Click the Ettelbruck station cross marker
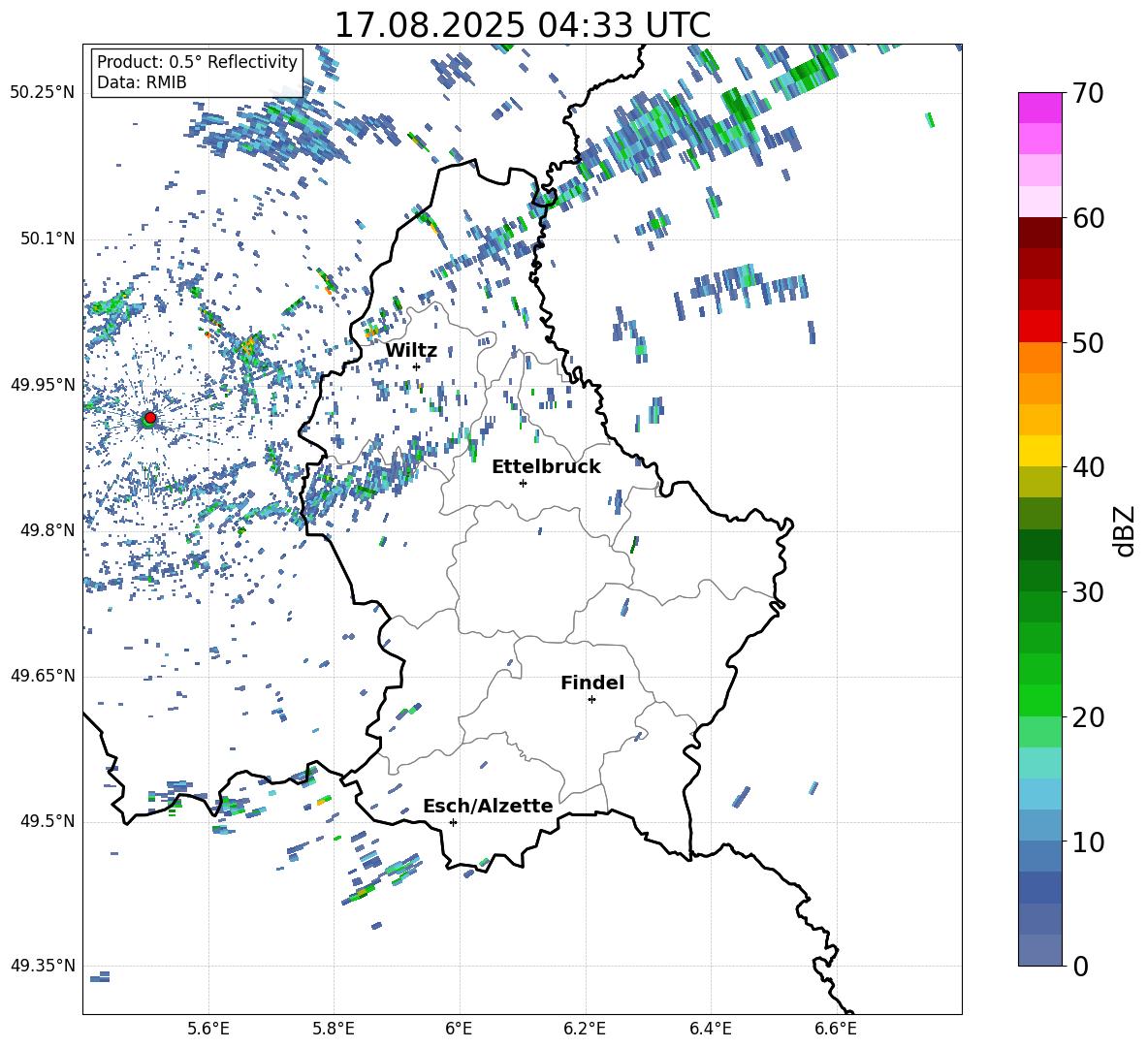 click(x=523, y=483)
